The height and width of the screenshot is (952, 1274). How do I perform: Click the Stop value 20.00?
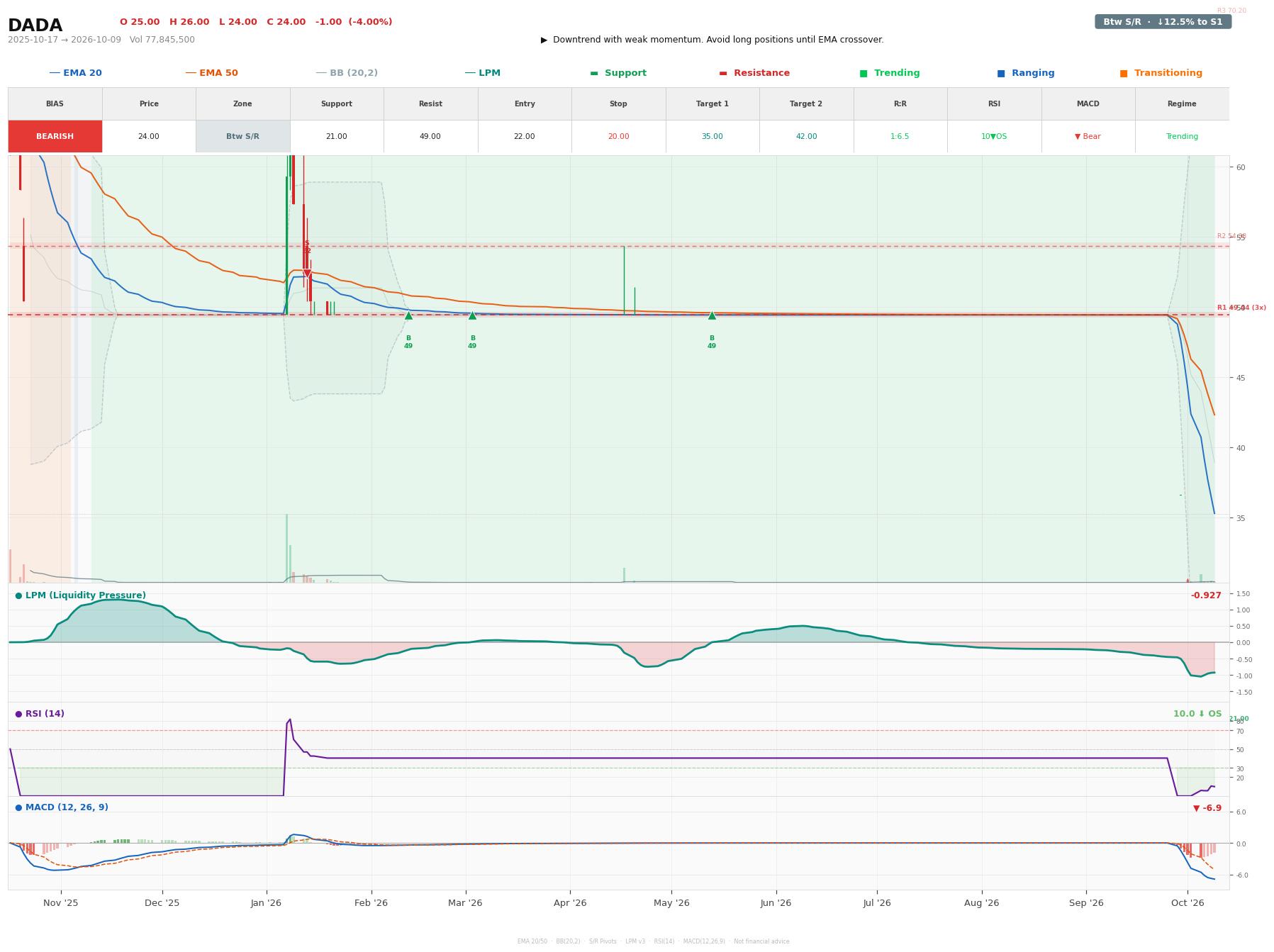click(x=618, y=136)
